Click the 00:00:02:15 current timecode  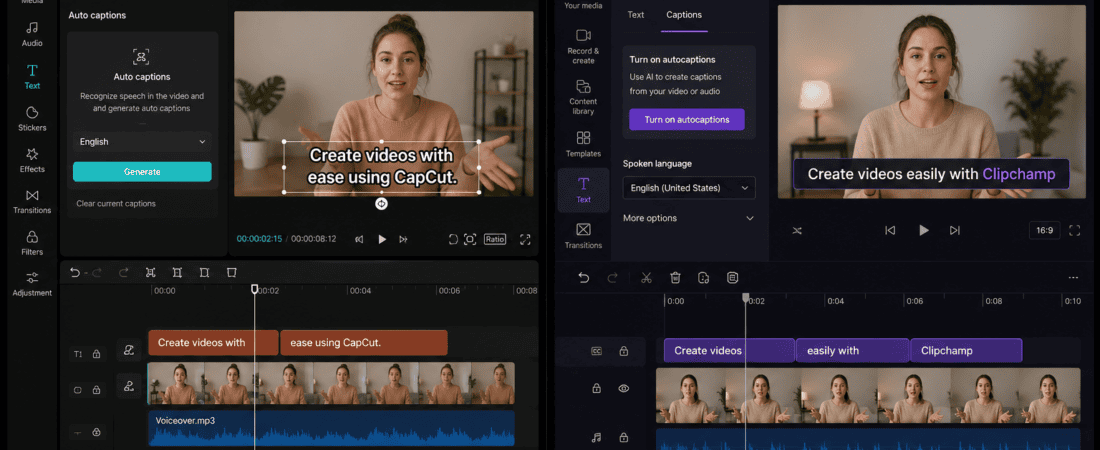[x=260, y=239]
